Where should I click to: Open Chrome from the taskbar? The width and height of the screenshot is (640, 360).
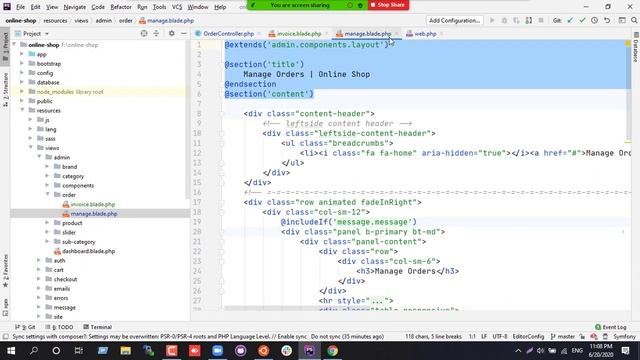332,351
